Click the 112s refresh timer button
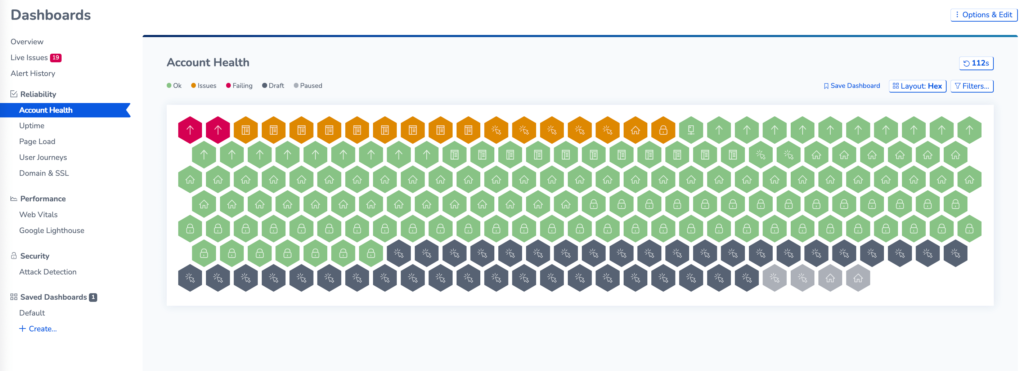The height and width of the screenshot is (371, 1024). point(976,63)
